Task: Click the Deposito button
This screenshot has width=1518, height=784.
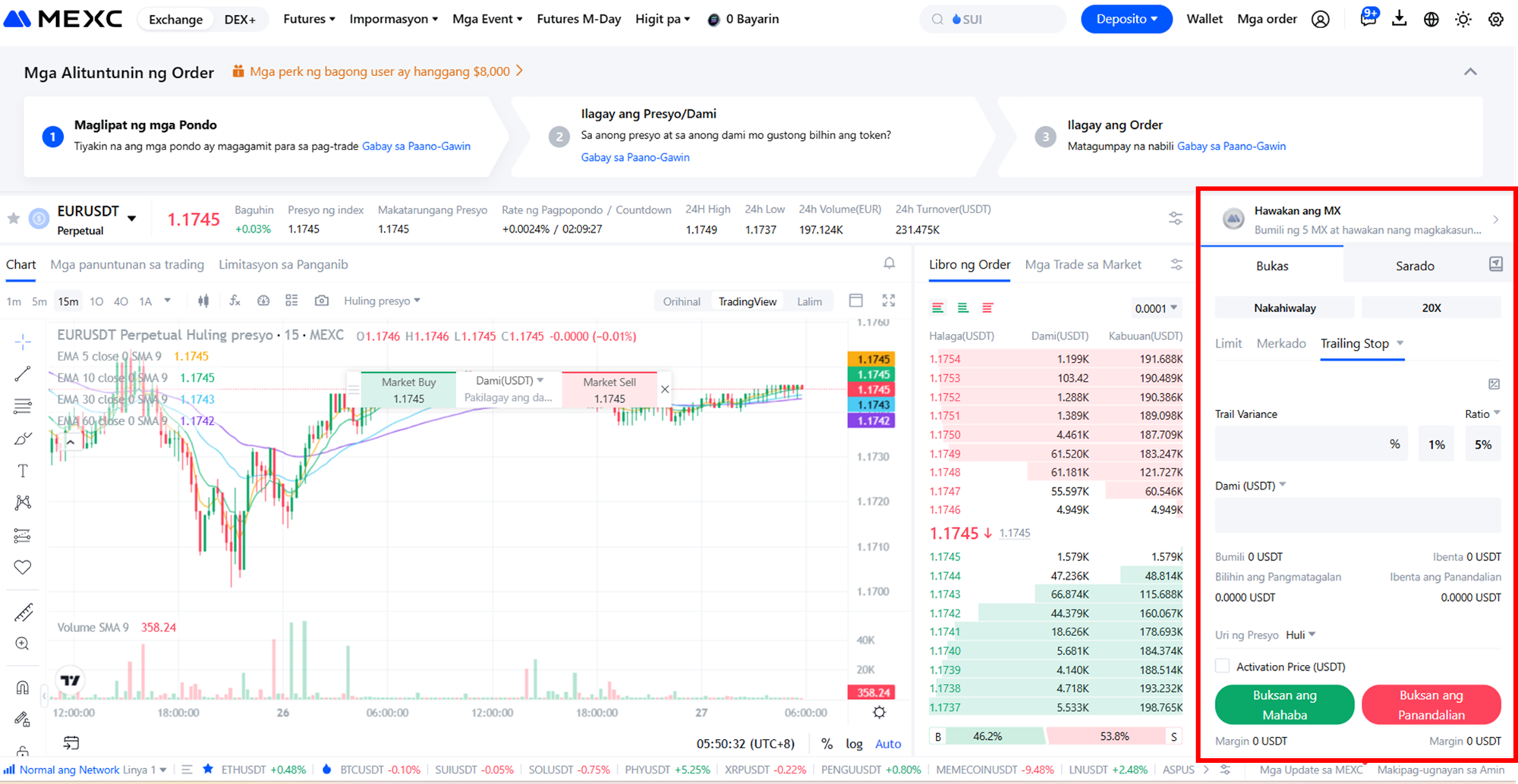Action: [x=1126, y=19]
